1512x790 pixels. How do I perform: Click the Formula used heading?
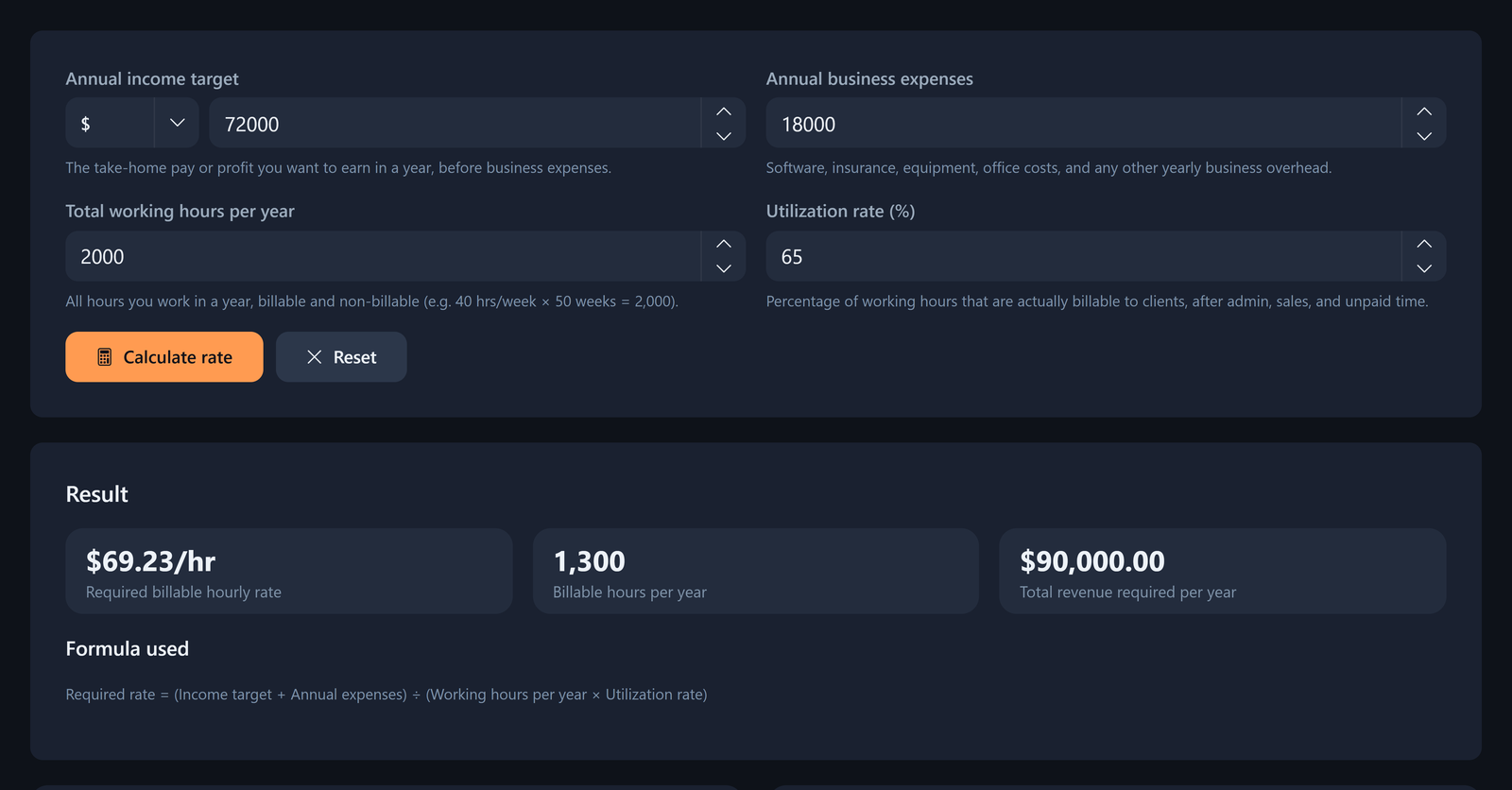[x=128, y=649]
